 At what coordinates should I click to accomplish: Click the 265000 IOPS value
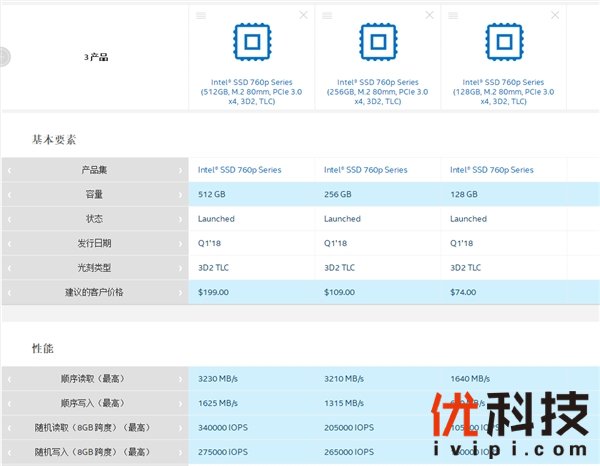(x=349, y=452)
